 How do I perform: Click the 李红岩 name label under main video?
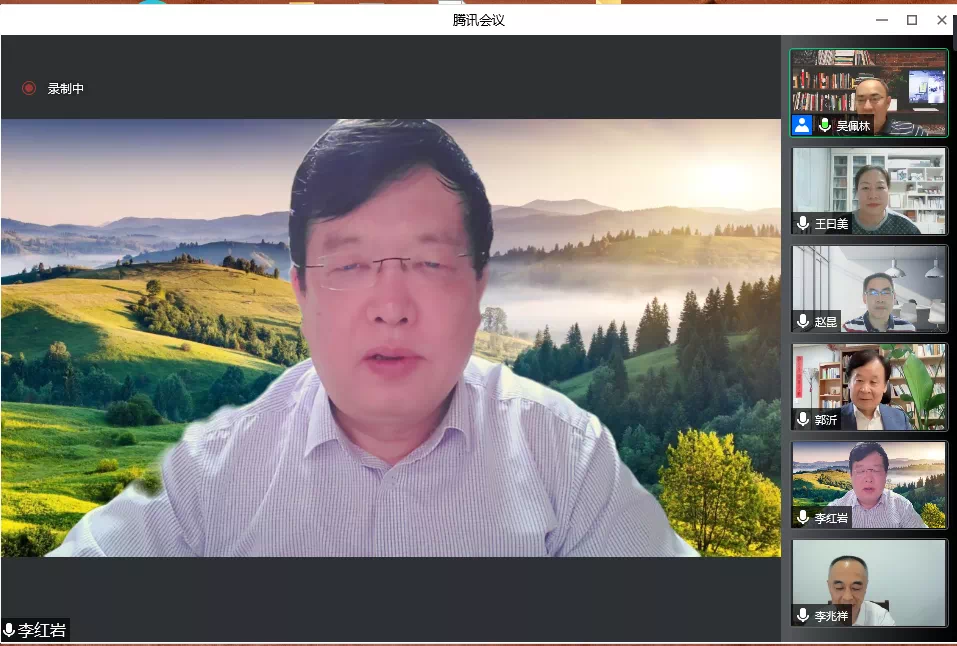(42, 630)
